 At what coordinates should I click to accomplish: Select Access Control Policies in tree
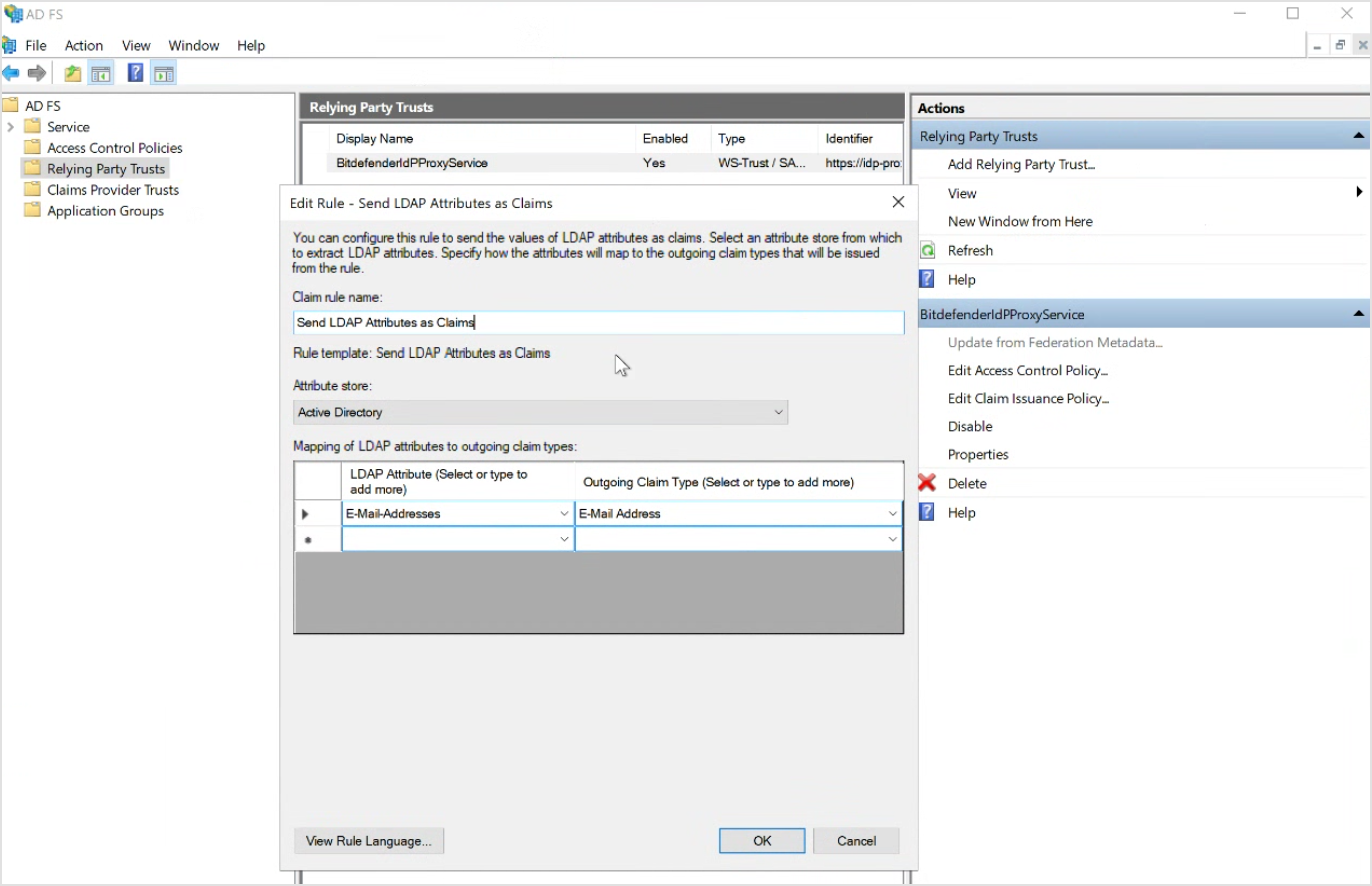click(x=115, y=148)
